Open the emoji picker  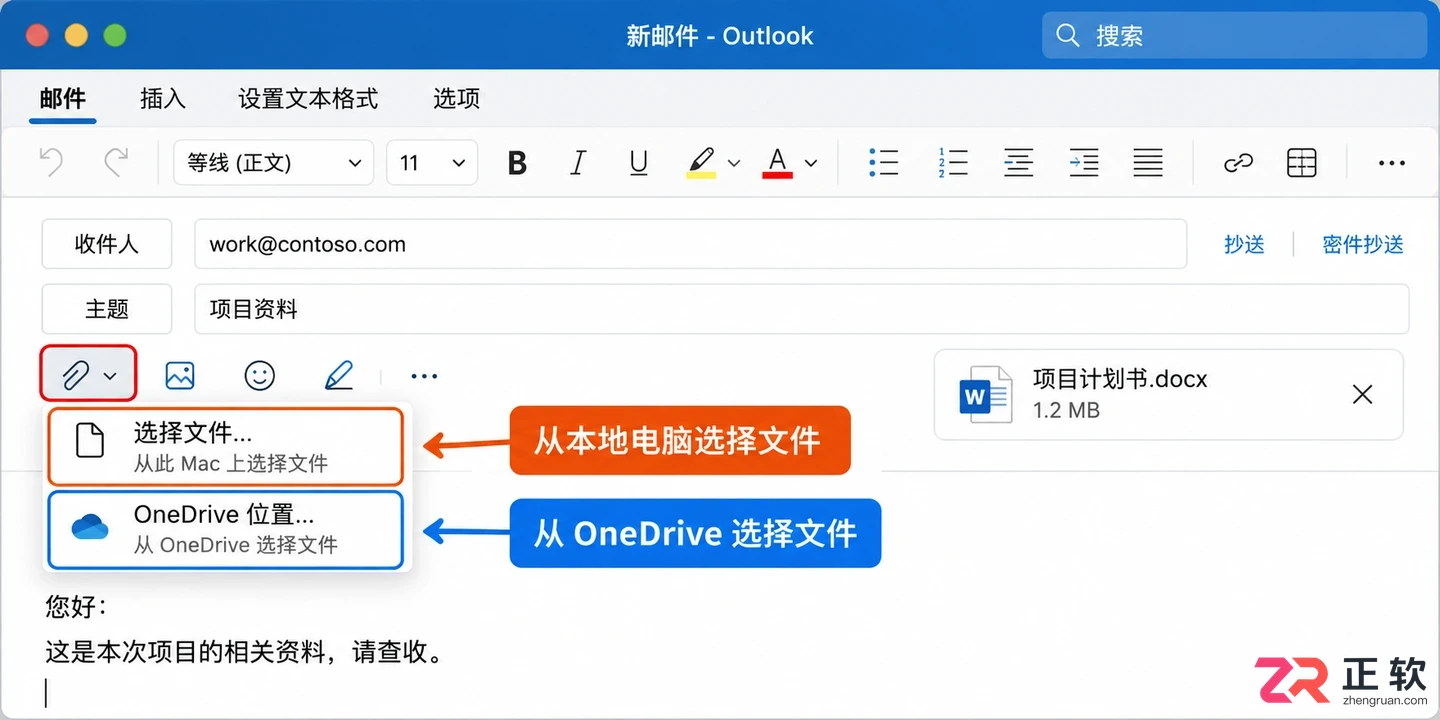coord(260,375)
